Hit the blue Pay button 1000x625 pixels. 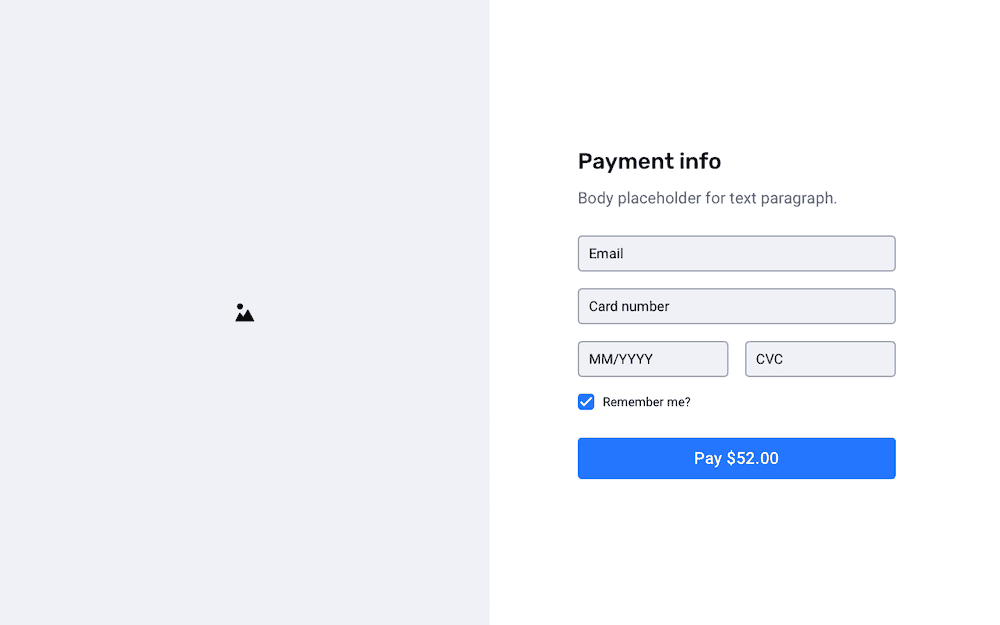pyautogui.click(x=737, y=458)
